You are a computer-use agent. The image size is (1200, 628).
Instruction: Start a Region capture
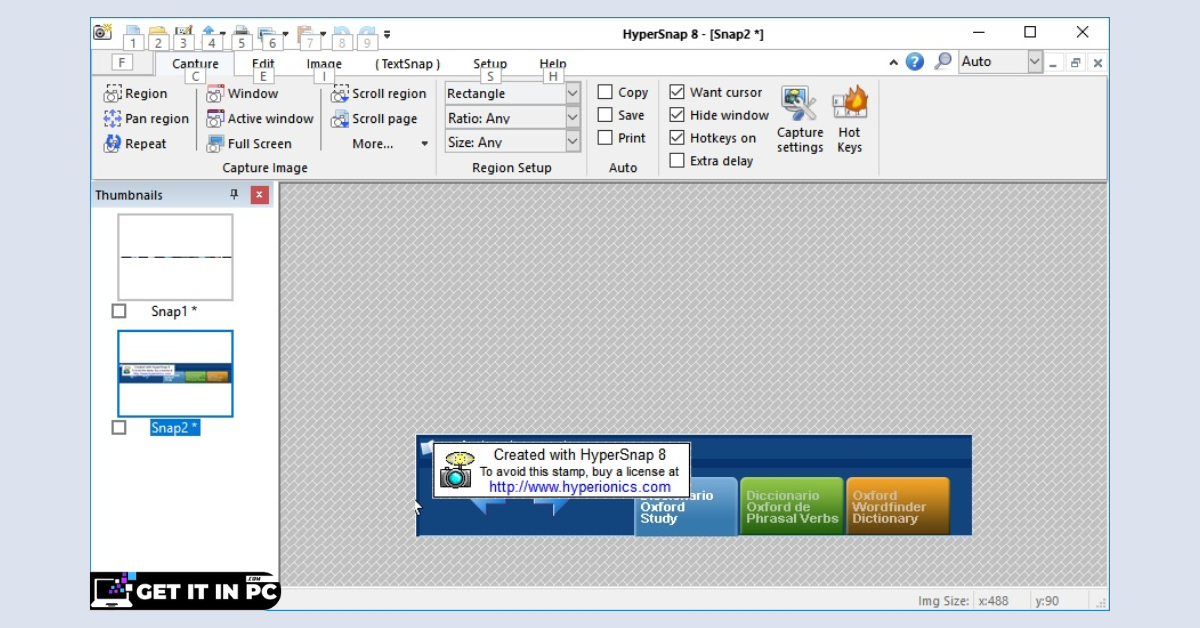click(x=136, y=93)
